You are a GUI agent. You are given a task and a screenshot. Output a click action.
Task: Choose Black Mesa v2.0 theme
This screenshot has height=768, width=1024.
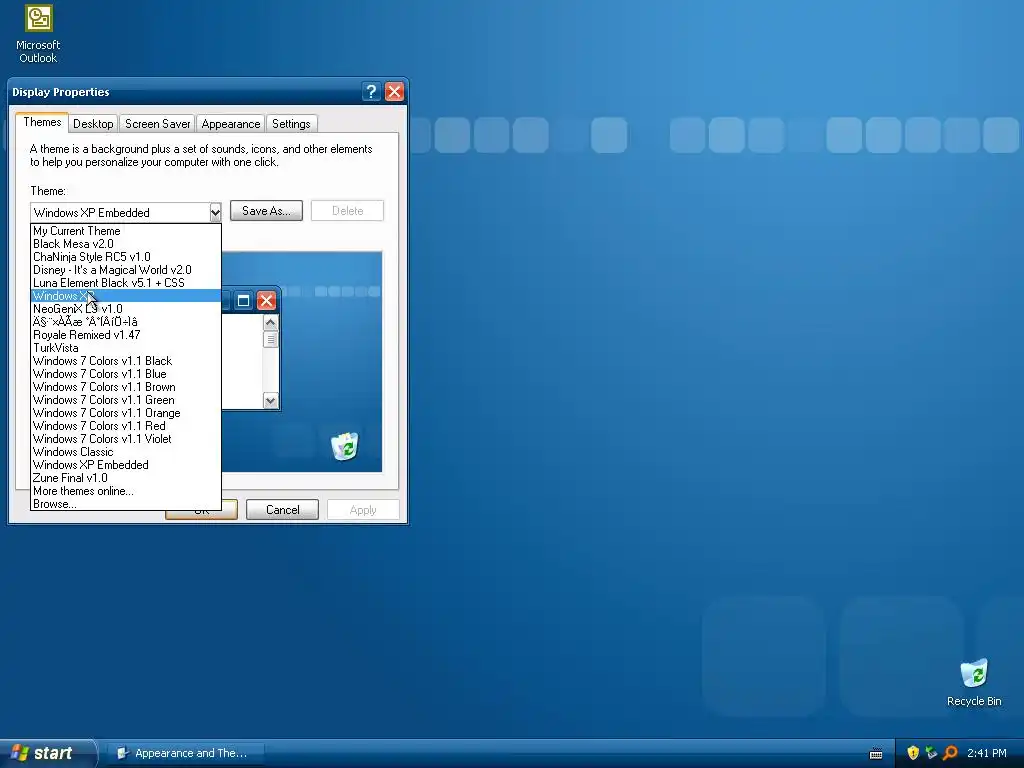[x=125, y=244]
